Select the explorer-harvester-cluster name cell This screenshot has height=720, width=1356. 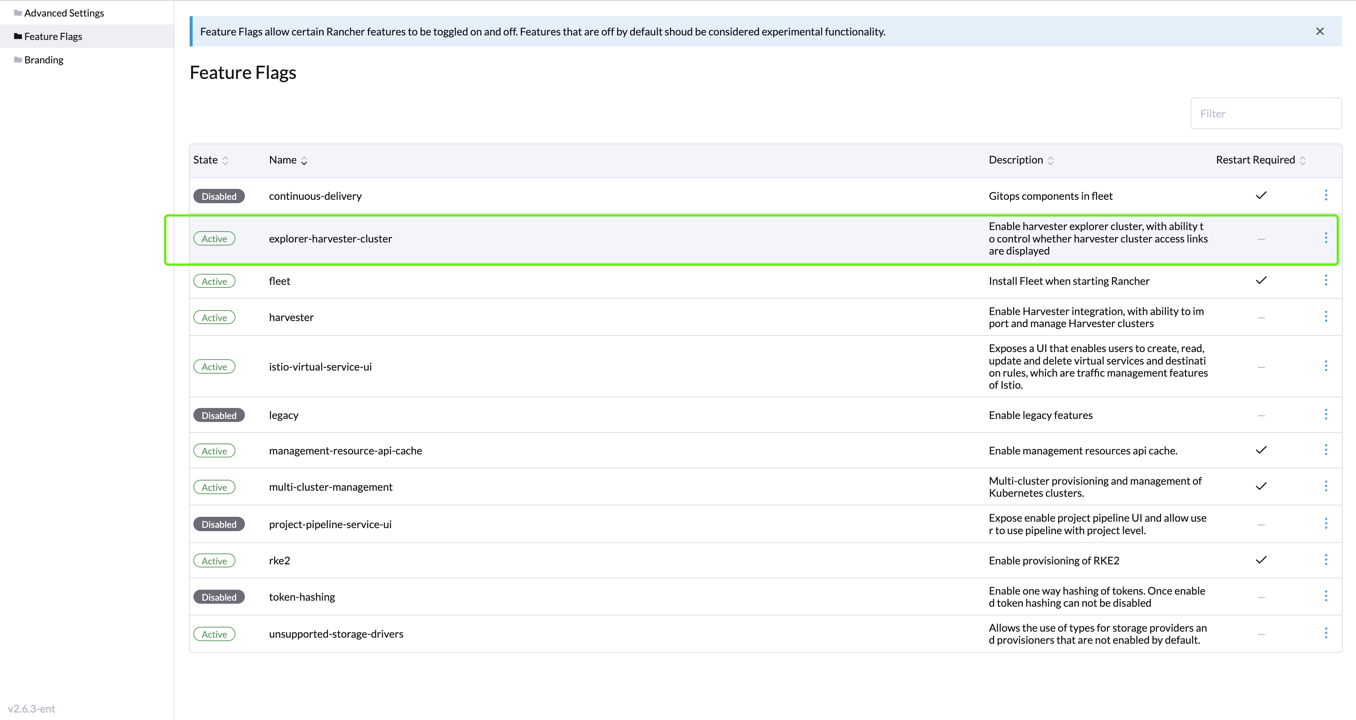point(330,239)
